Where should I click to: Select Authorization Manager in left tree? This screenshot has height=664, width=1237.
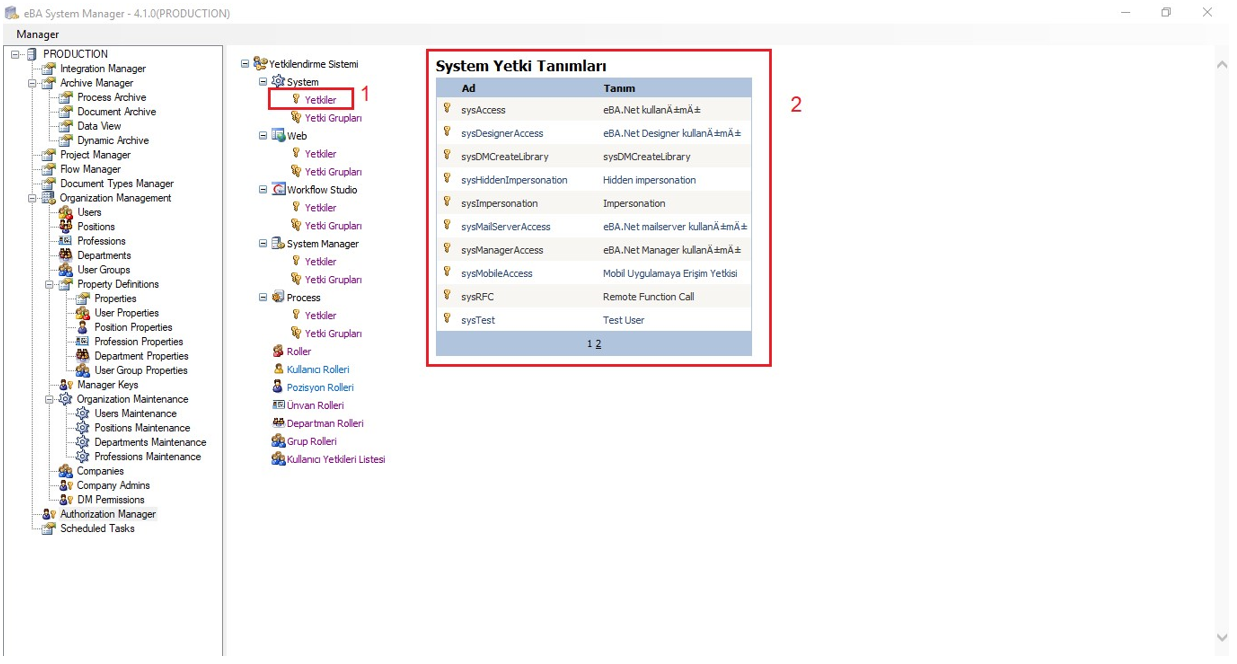[x=107, y=514]
